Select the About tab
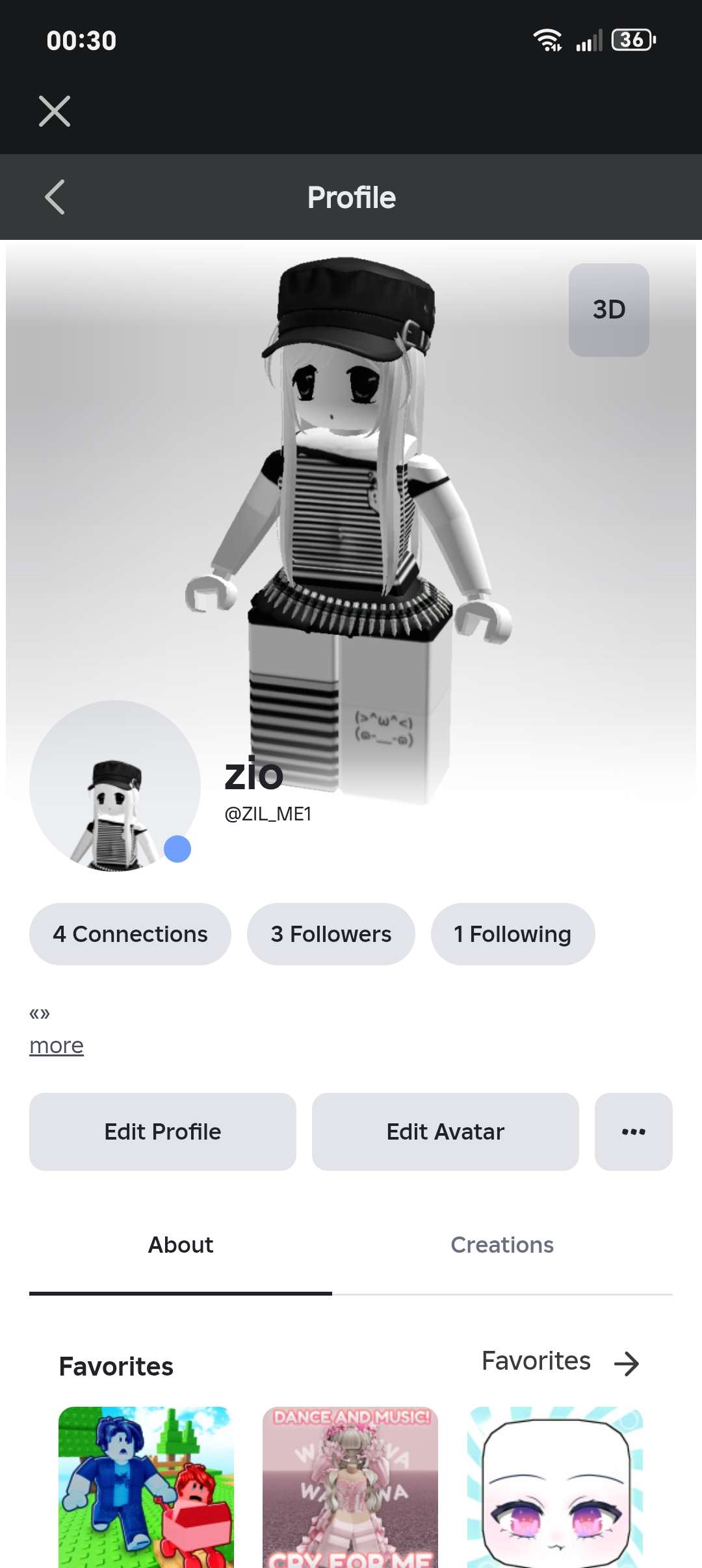702x1568 pixels. (181, 1245)
